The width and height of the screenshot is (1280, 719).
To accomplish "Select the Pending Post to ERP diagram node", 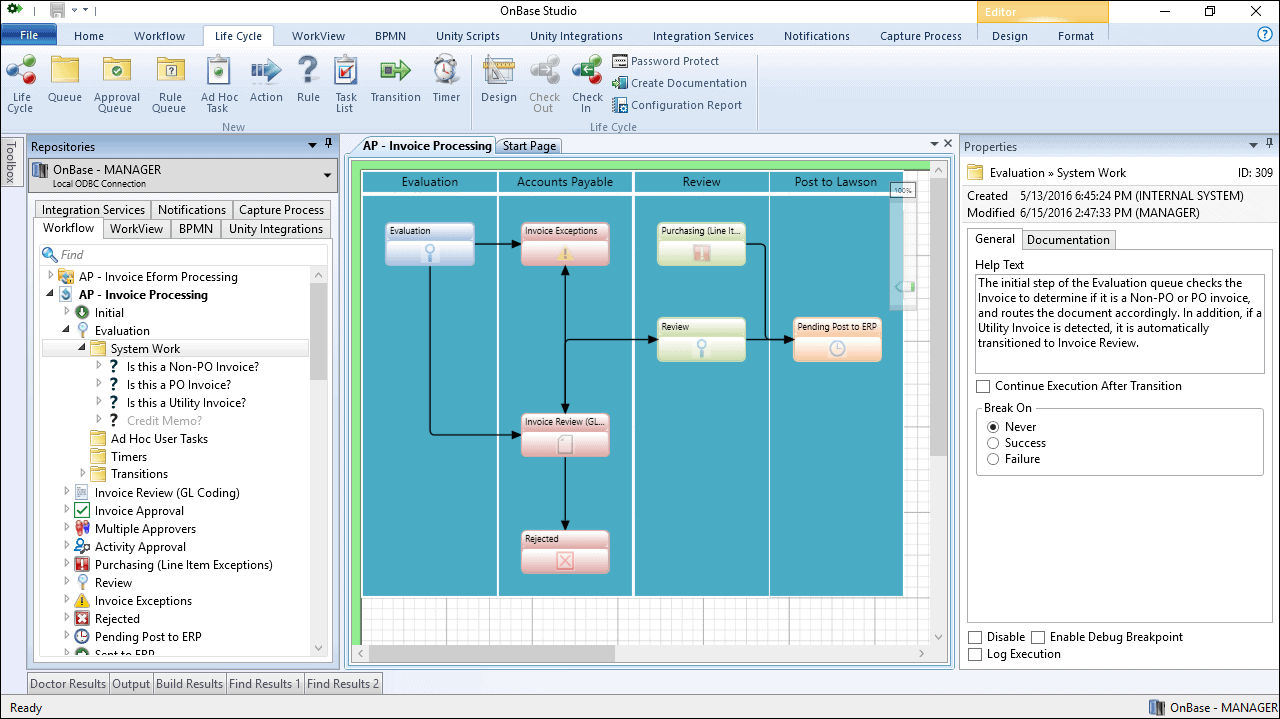I will click(837, 340).
